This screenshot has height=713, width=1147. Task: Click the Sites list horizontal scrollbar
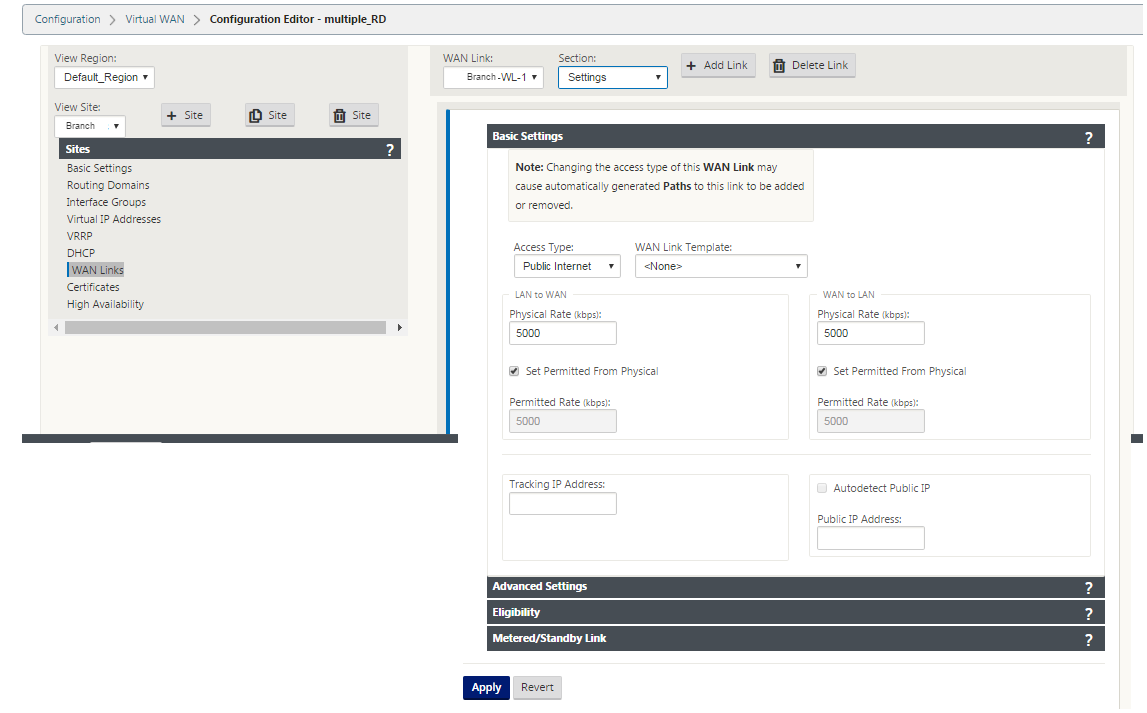[x=225, y=328]
